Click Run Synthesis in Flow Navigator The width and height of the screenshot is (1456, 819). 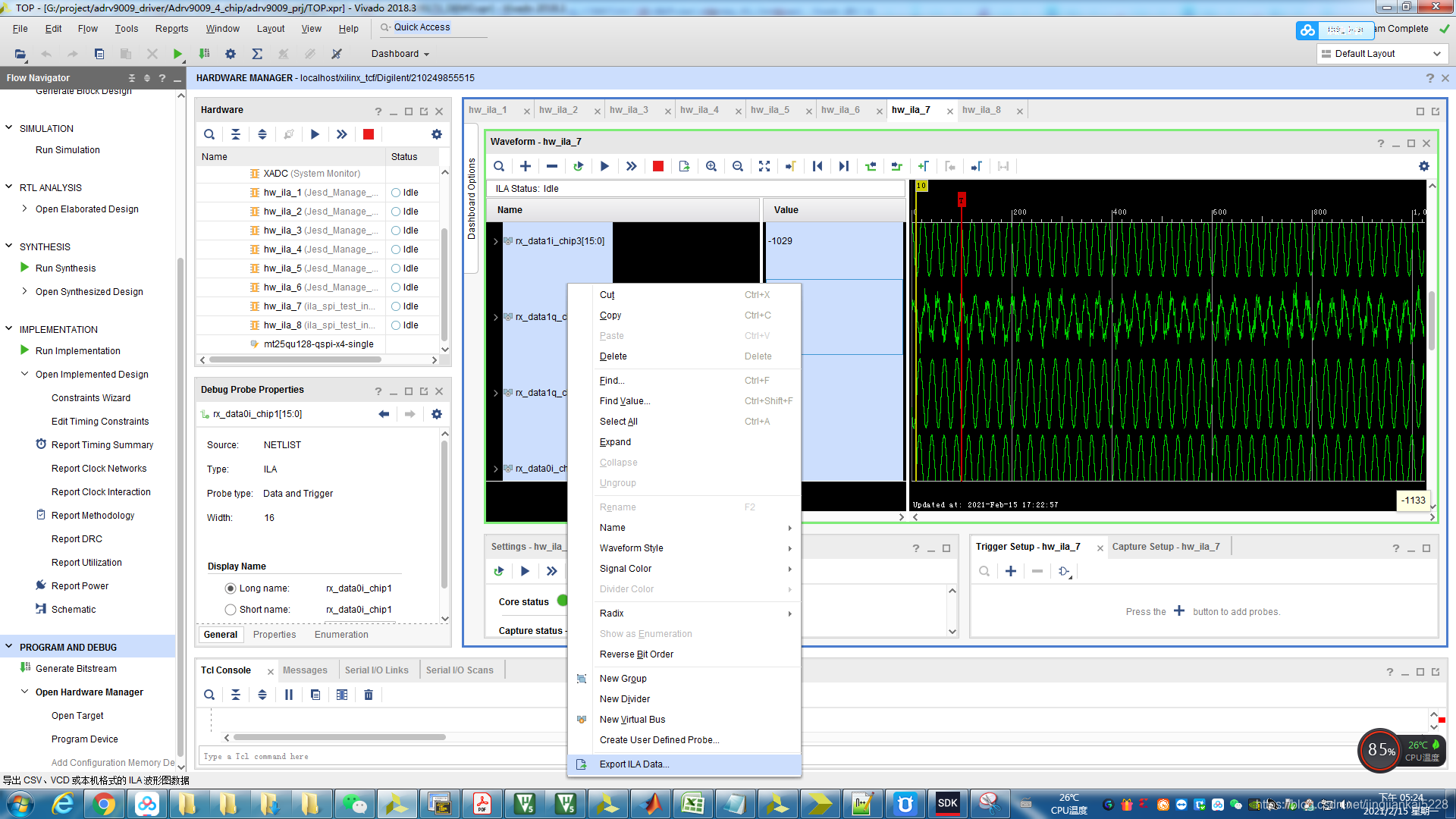[65, 268]
